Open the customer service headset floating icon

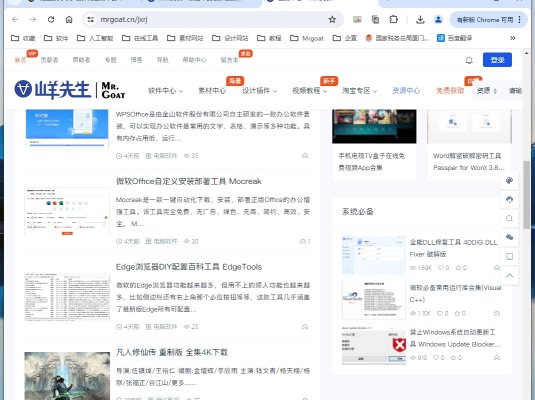[509, 199]
